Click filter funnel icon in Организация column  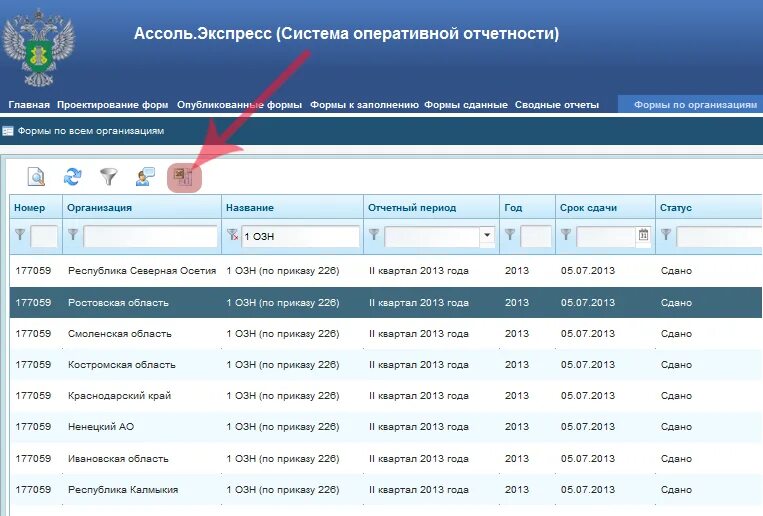[x=73, y=234]
